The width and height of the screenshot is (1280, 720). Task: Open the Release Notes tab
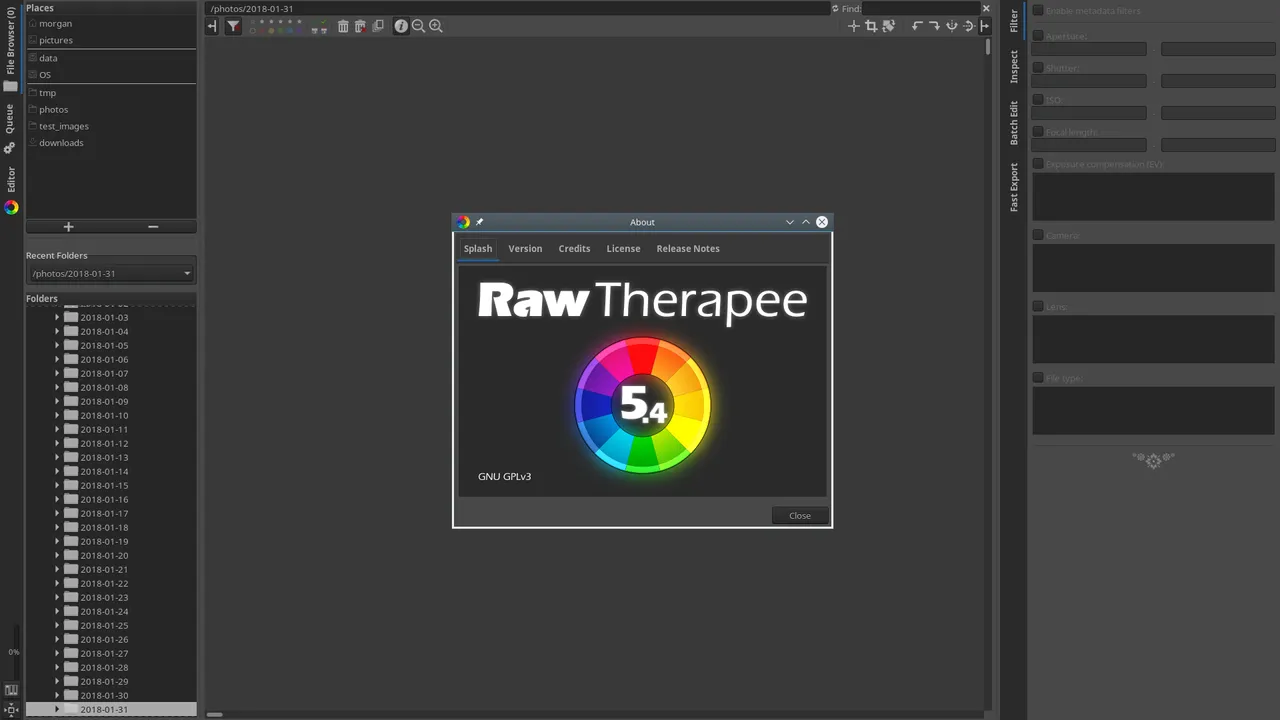[687, 249]
